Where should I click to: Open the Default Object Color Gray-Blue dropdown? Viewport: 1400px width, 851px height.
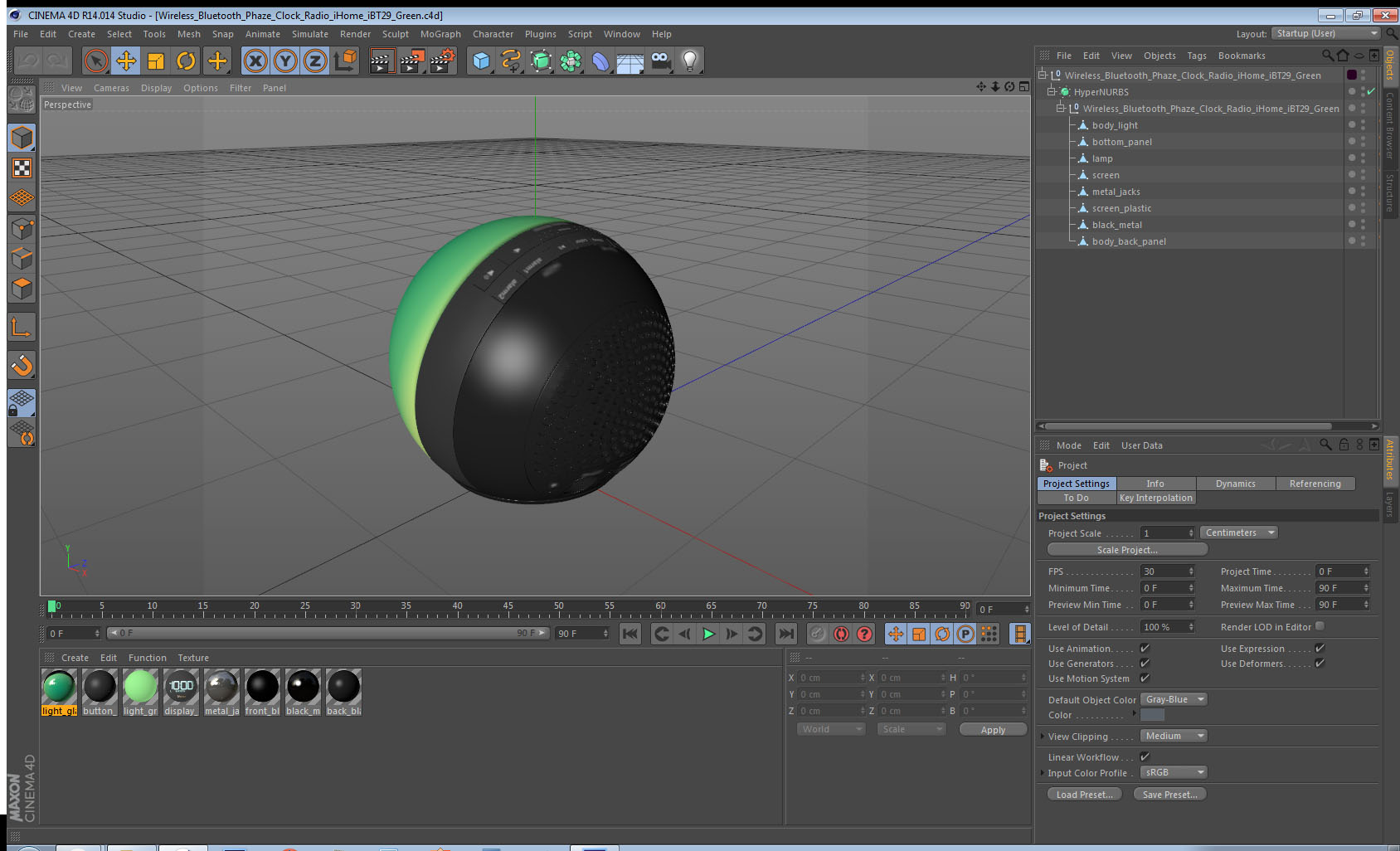[1174, 699]
